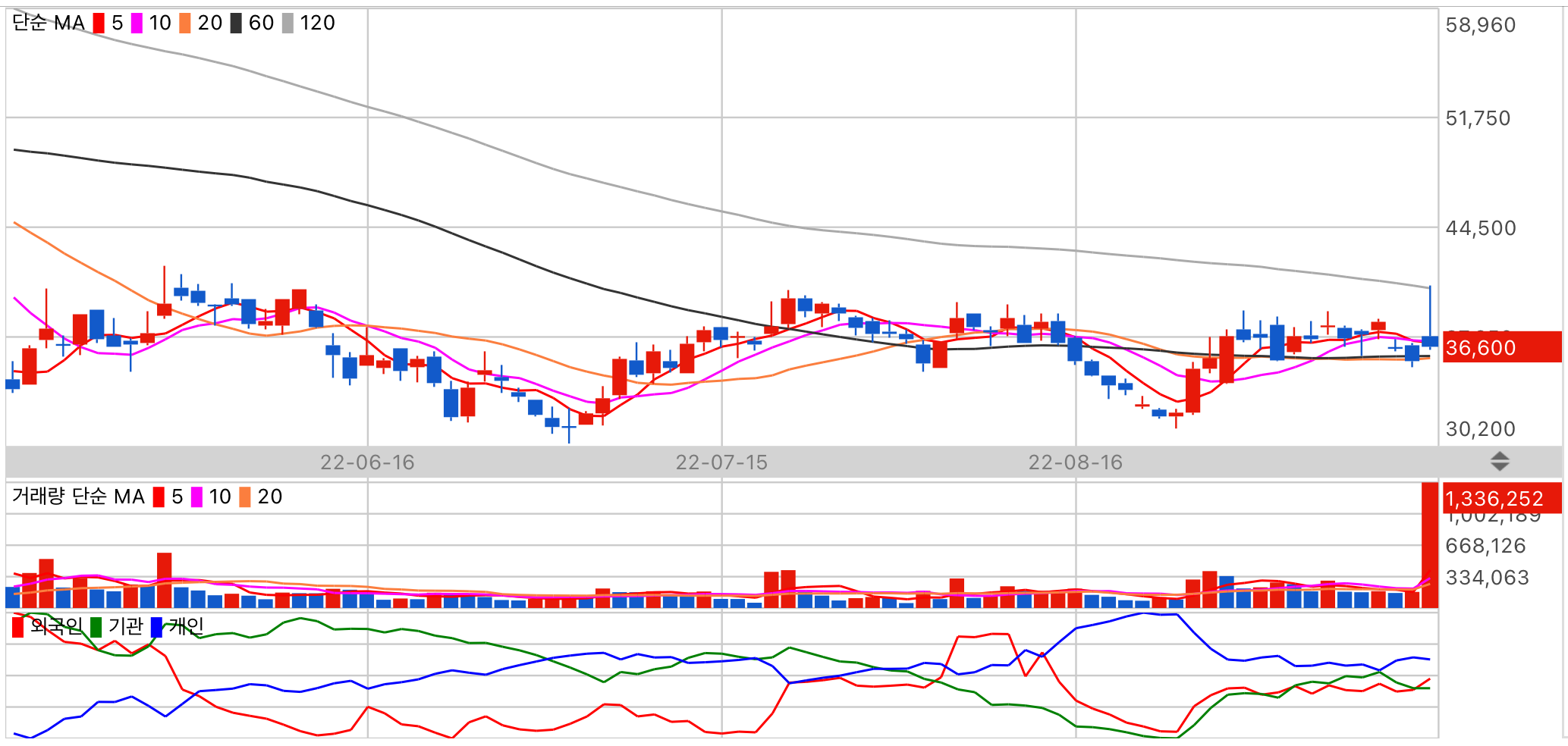Image resolution: width=1568 pixels, height=746 pixels.
Task: Select the 거래량 단순 MA legend label
Action: (x=78, y=497)
